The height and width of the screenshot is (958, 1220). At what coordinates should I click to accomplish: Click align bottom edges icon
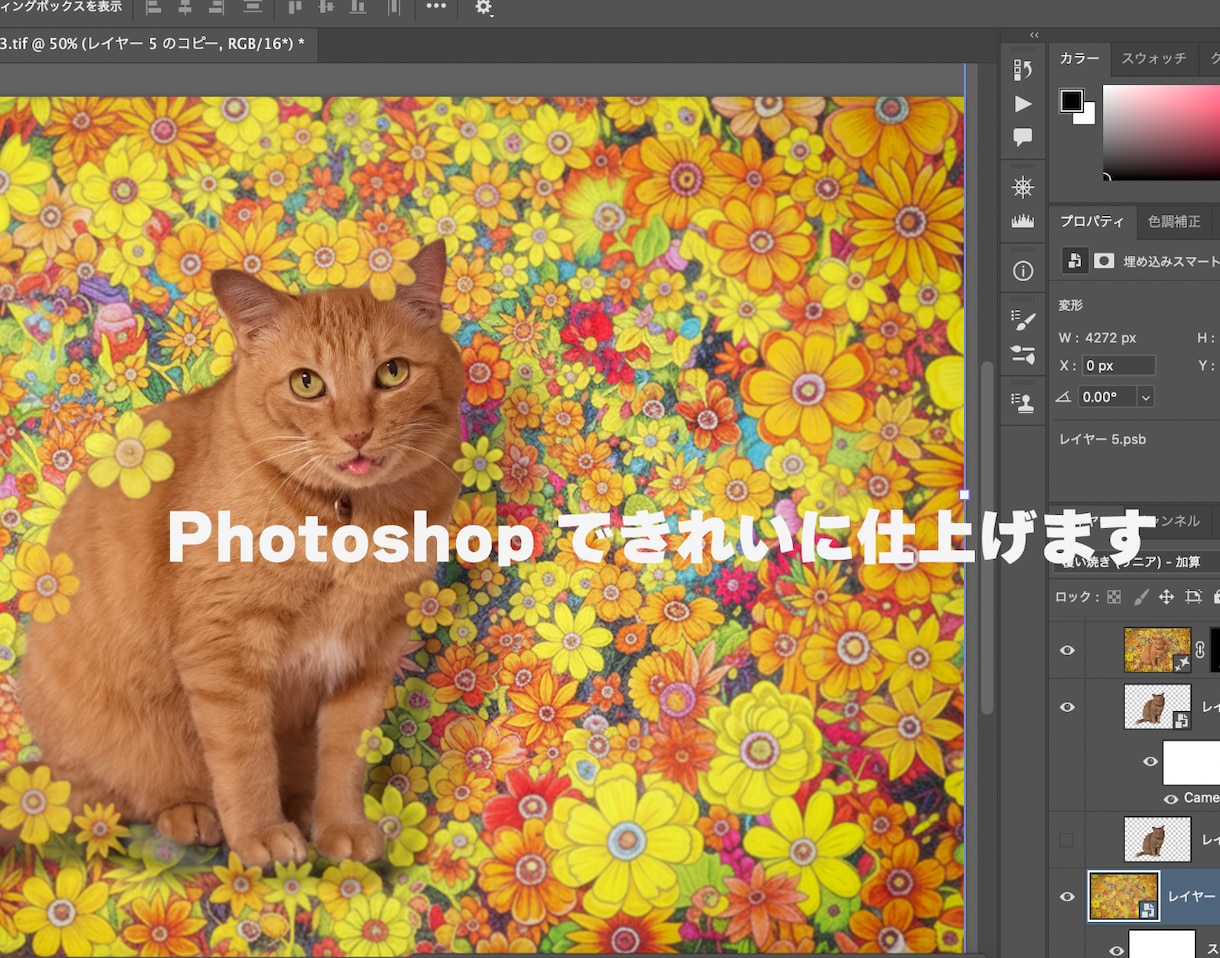click(x=357, y=7)
